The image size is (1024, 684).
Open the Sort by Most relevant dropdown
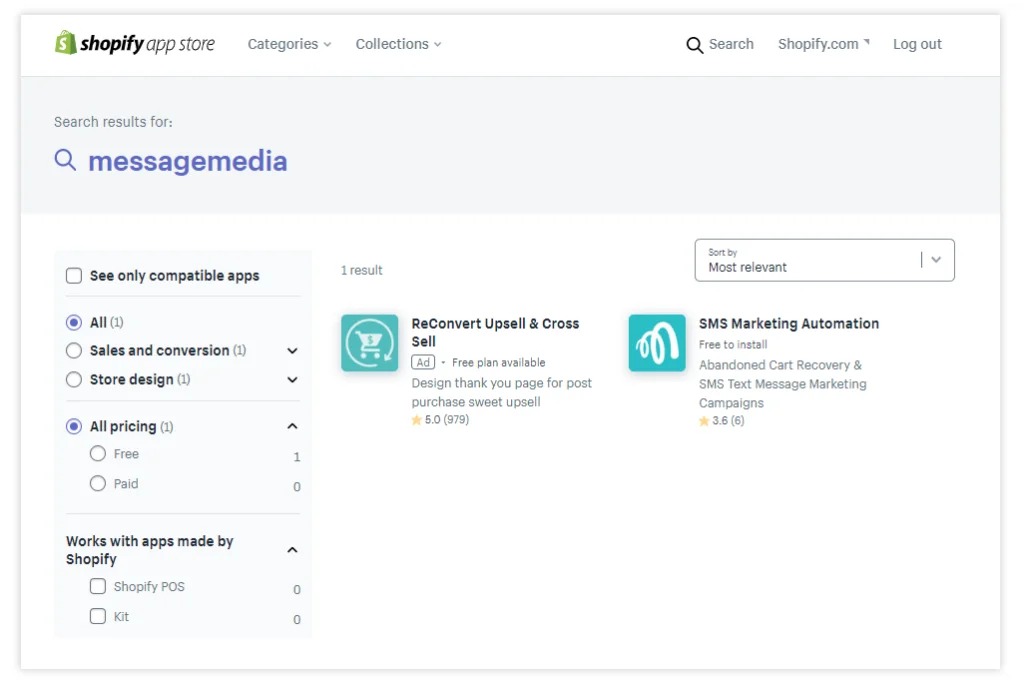coord(824,260)
